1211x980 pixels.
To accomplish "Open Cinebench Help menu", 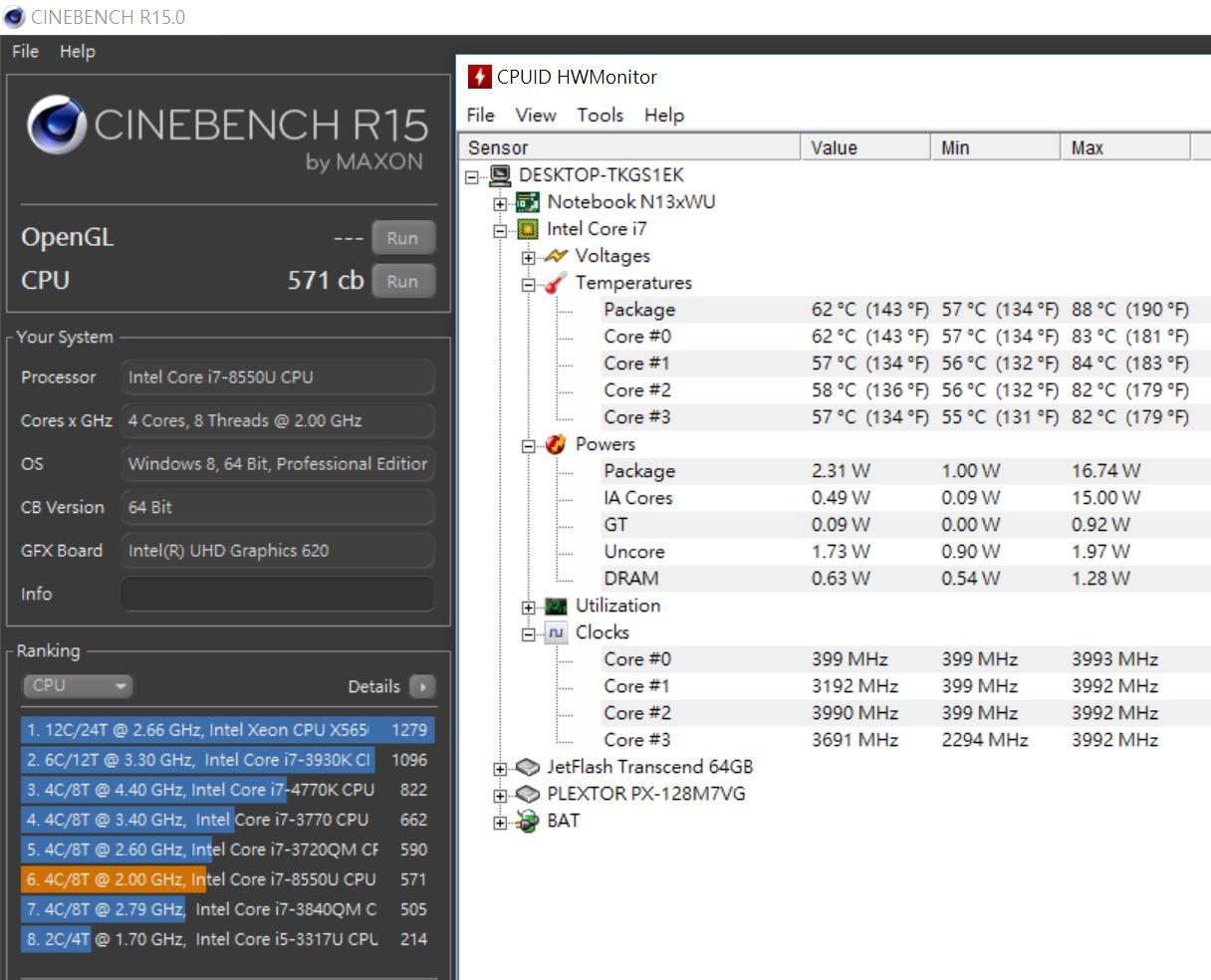I will coord(78,51).
